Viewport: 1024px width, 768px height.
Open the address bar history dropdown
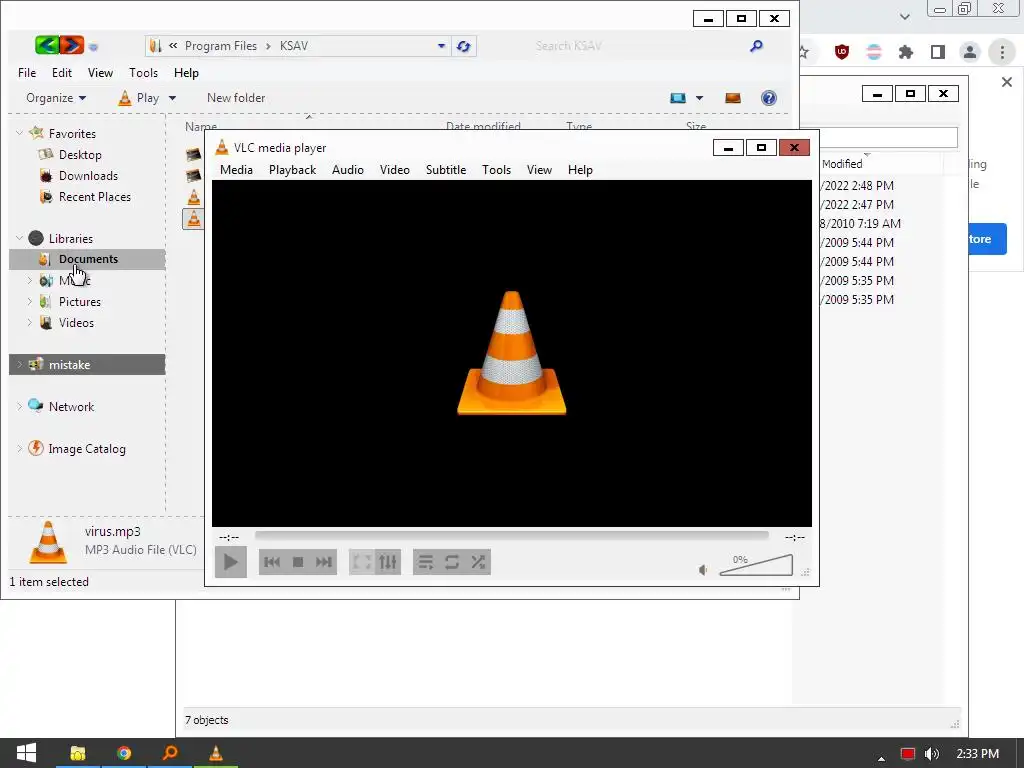441,46
